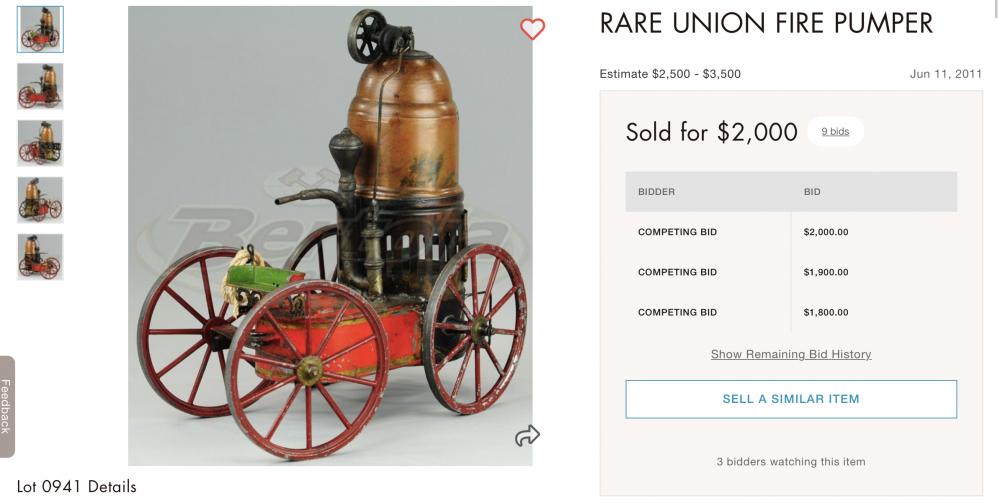1000x503 pixels.
Task: Click the Rare Union Fire Pumper title
Action: click(x=766, y=24)
